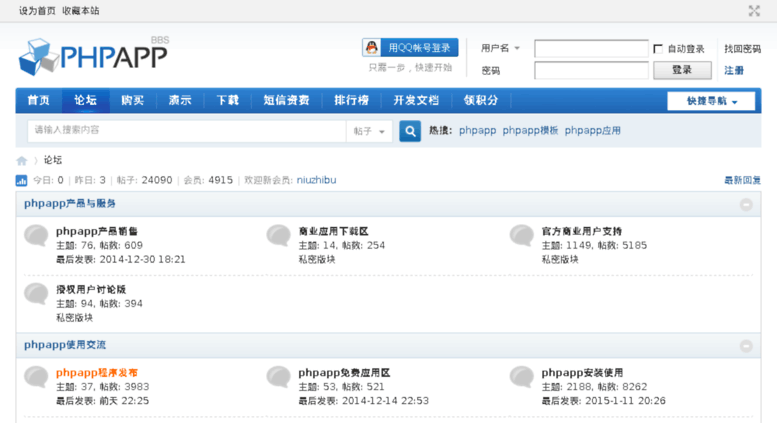Click the QQ penguin login icon
The width and height of the screenshot is (777, 423).
click(372, 48)
